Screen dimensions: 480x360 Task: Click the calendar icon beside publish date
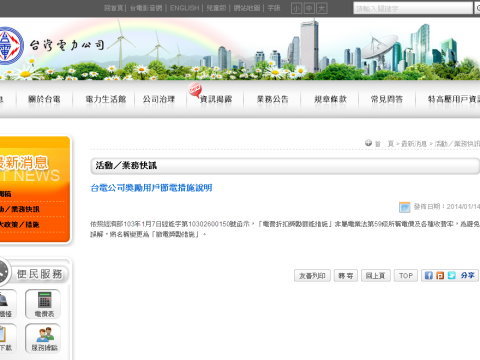405,207
